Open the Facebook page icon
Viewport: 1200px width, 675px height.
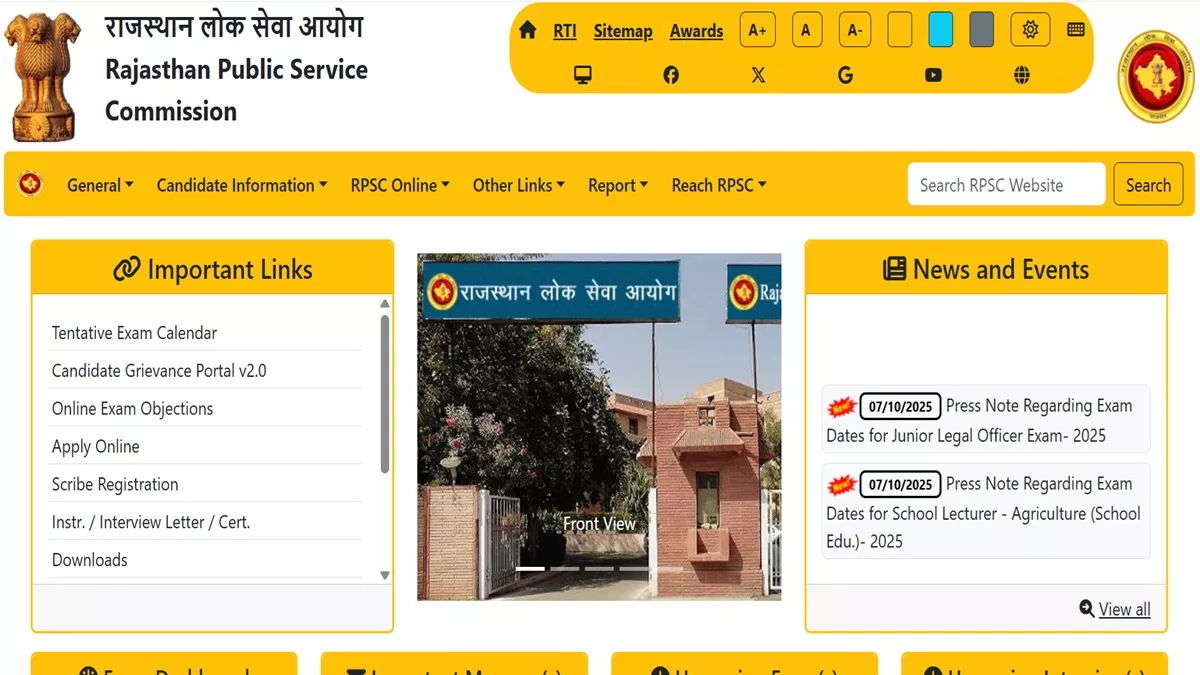click(x=671, y=75)
